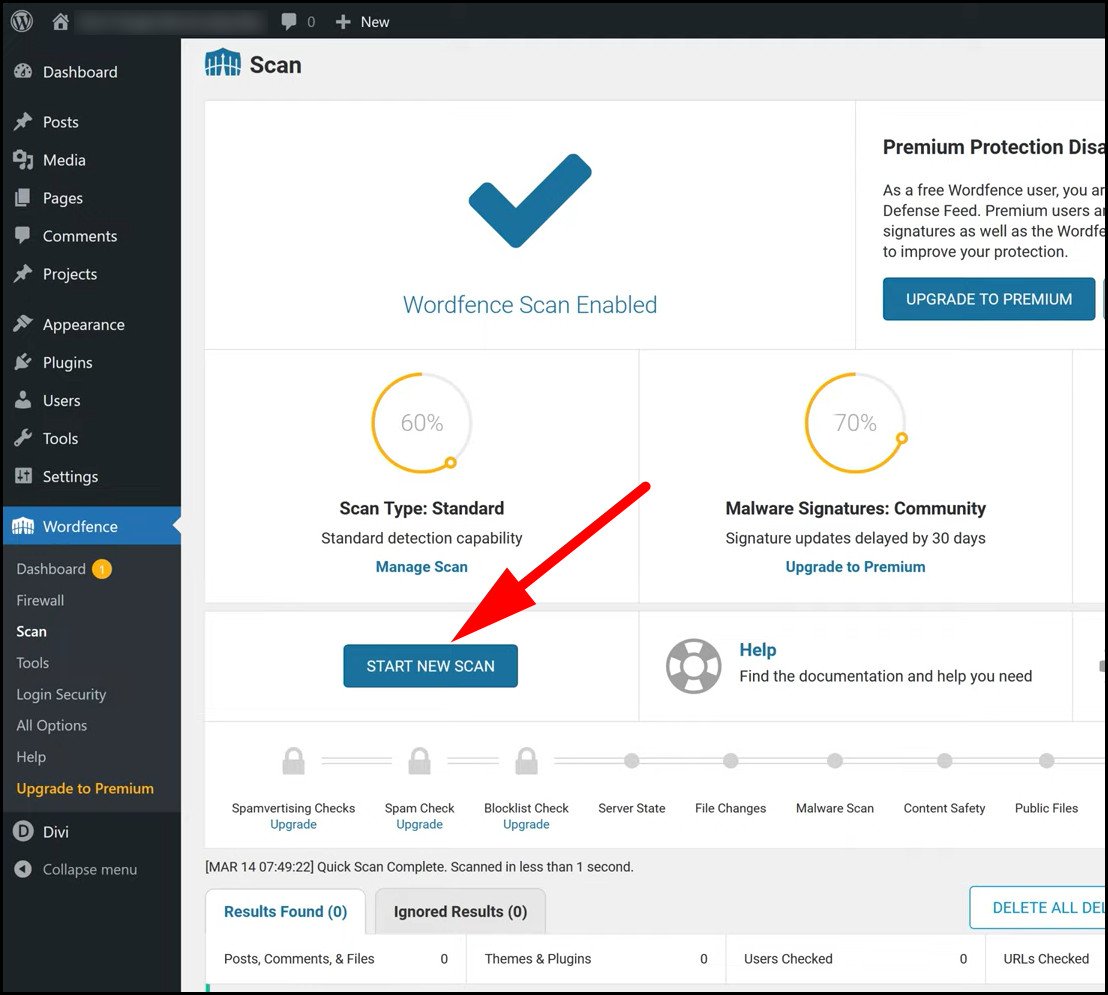This screenshot has height=995, width=1108.
Task: Click the Wordfence logo beside Scan heading
Action: [223, 64]
